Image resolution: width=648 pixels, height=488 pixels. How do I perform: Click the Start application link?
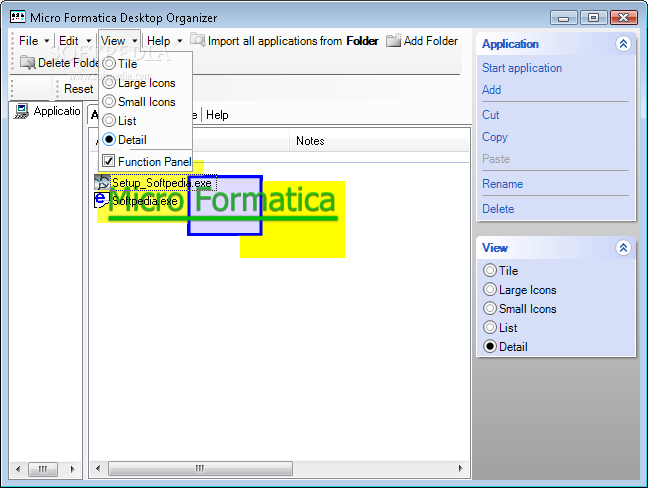522,68
